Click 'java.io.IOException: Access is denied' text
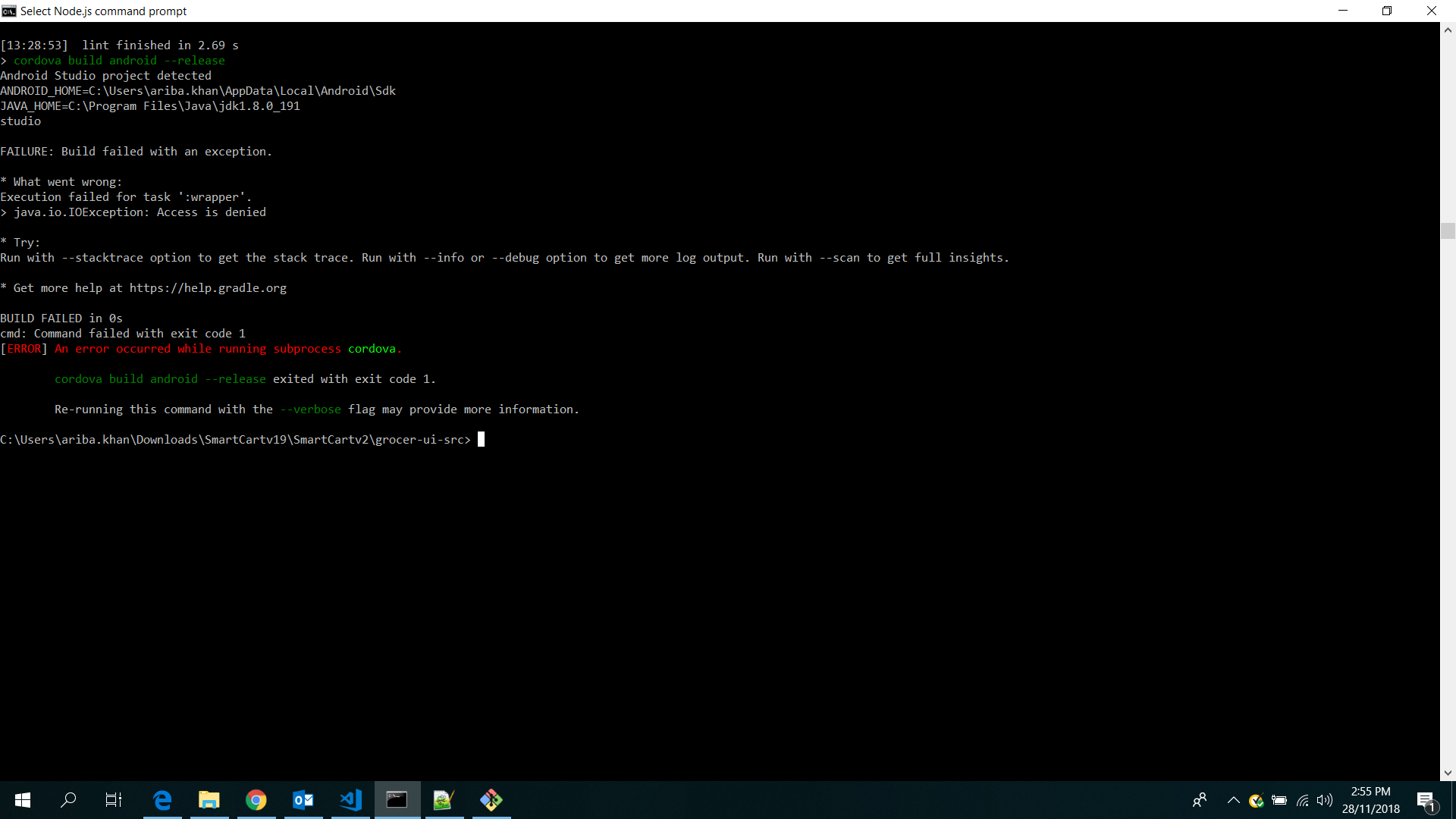 (x=140, y=212)
